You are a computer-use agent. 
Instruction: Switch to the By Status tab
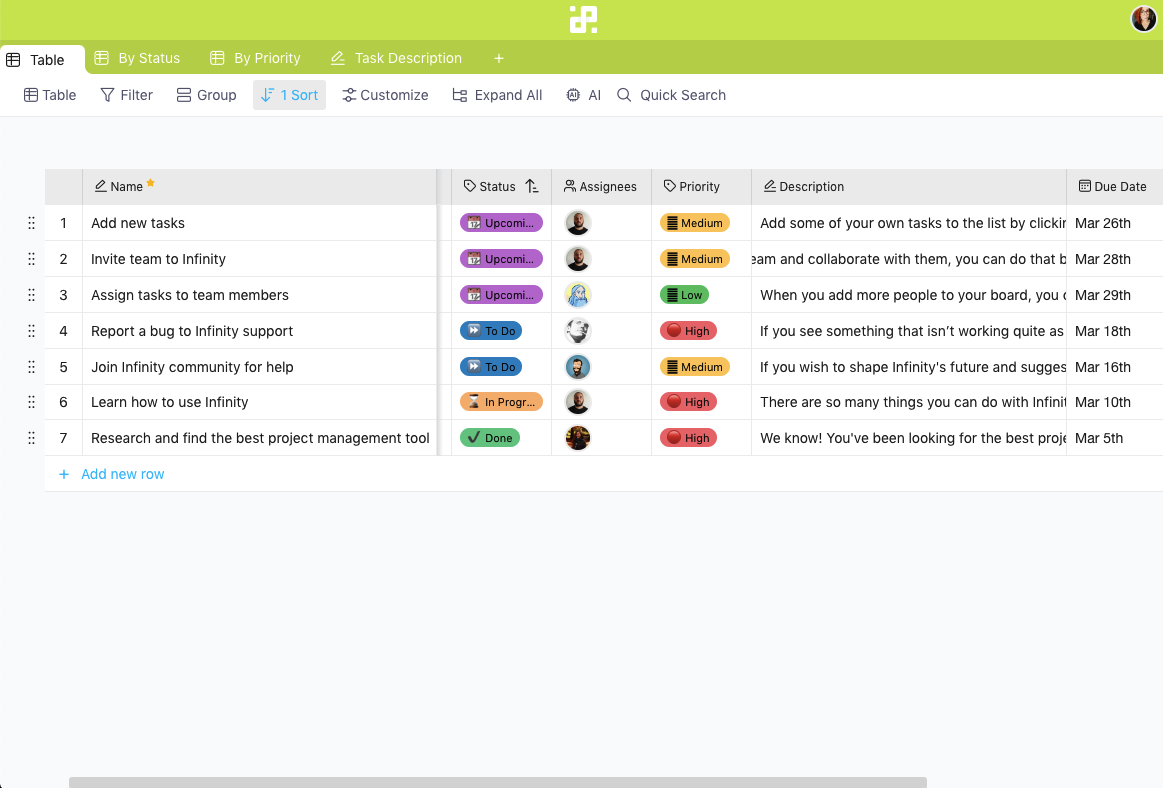point(137,58)
